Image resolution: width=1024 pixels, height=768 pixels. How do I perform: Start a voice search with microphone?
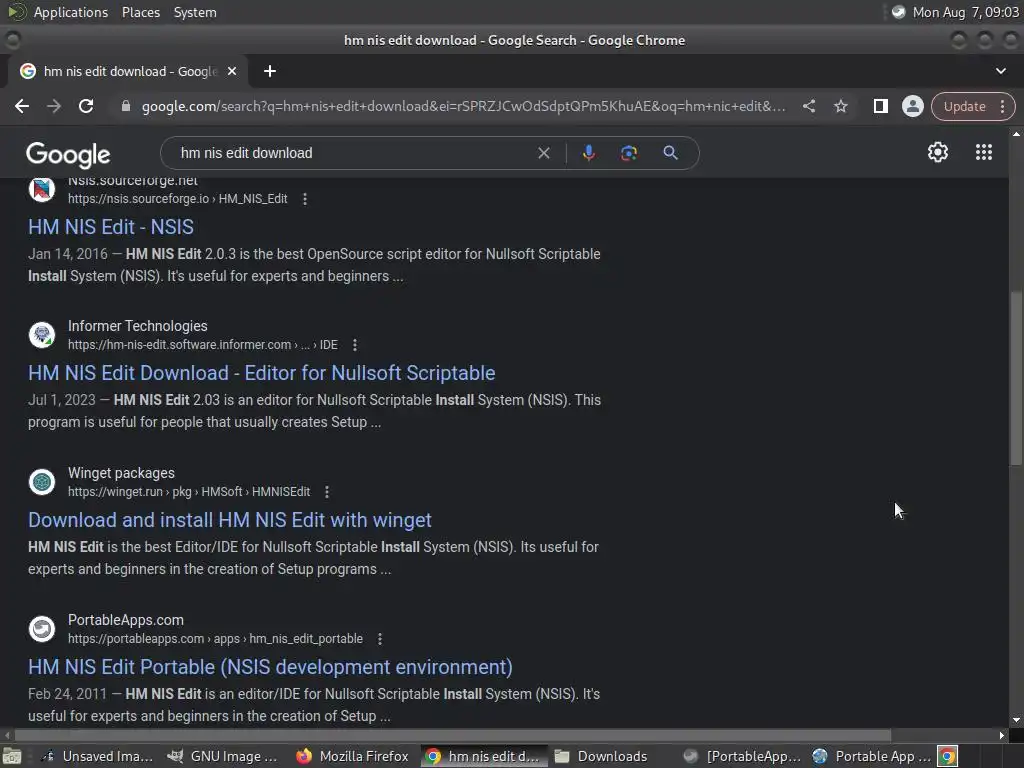[x=588, y=153]
